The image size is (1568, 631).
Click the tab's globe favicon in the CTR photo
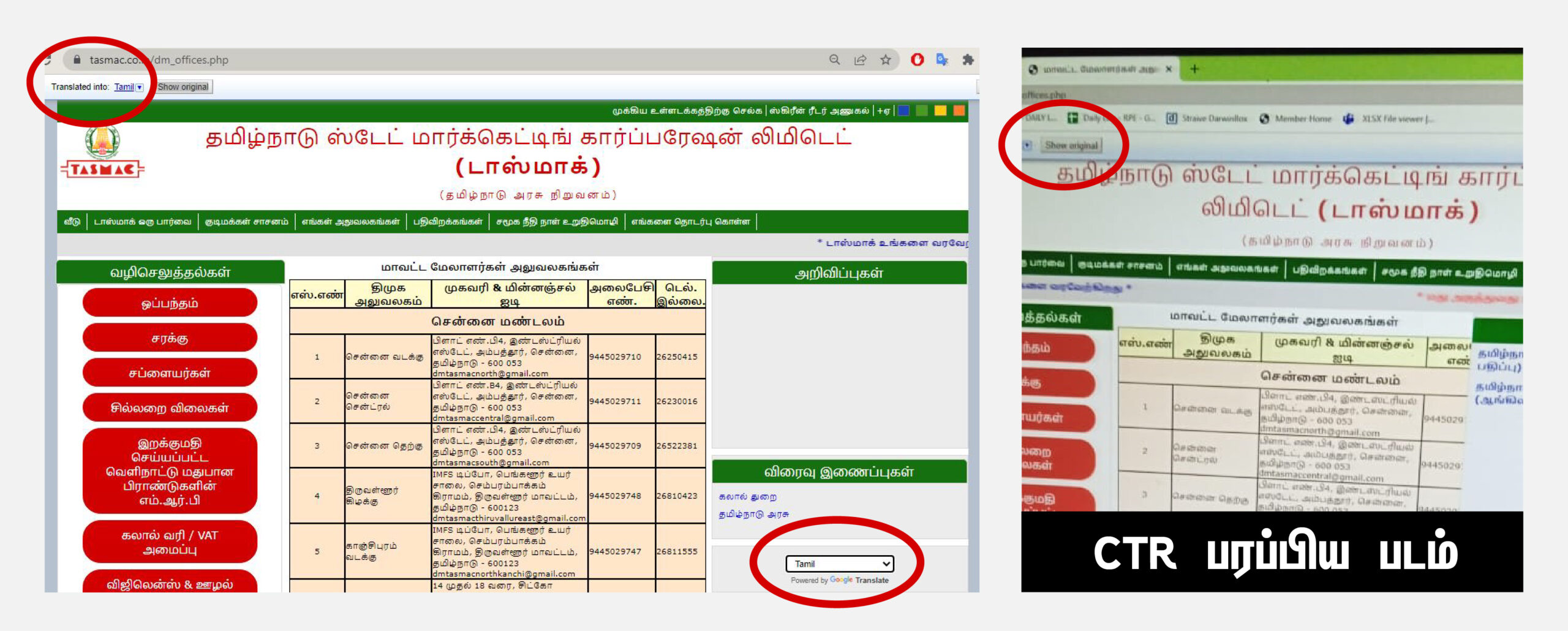(x=1033, y=69)
